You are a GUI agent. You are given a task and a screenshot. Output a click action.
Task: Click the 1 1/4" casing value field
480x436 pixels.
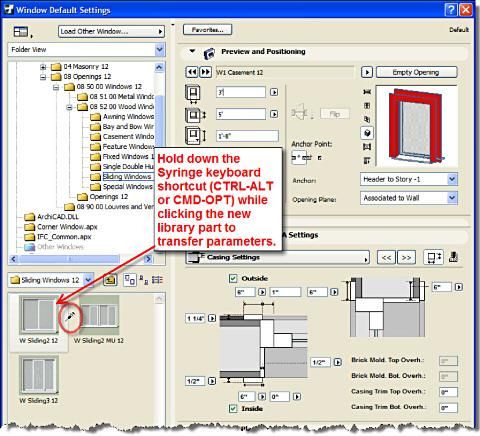[x=195, y=318]
